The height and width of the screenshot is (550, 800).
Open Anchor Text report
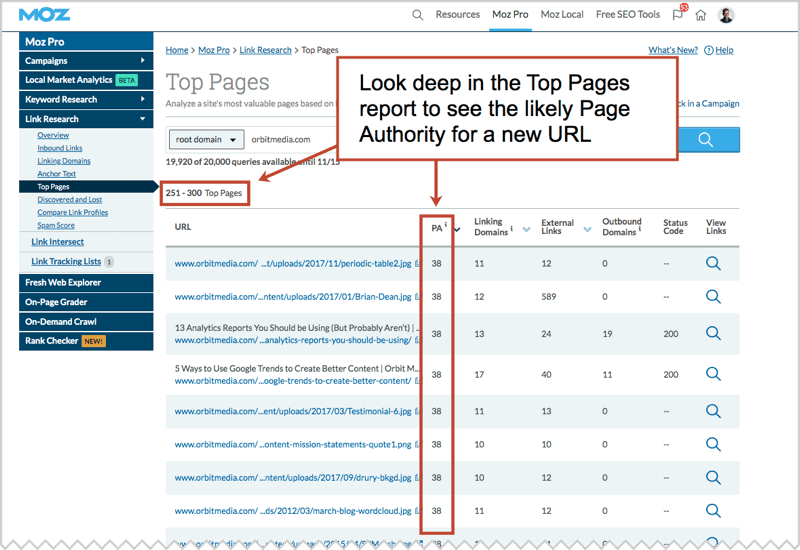pyautogui.click(x=57, y=174)
